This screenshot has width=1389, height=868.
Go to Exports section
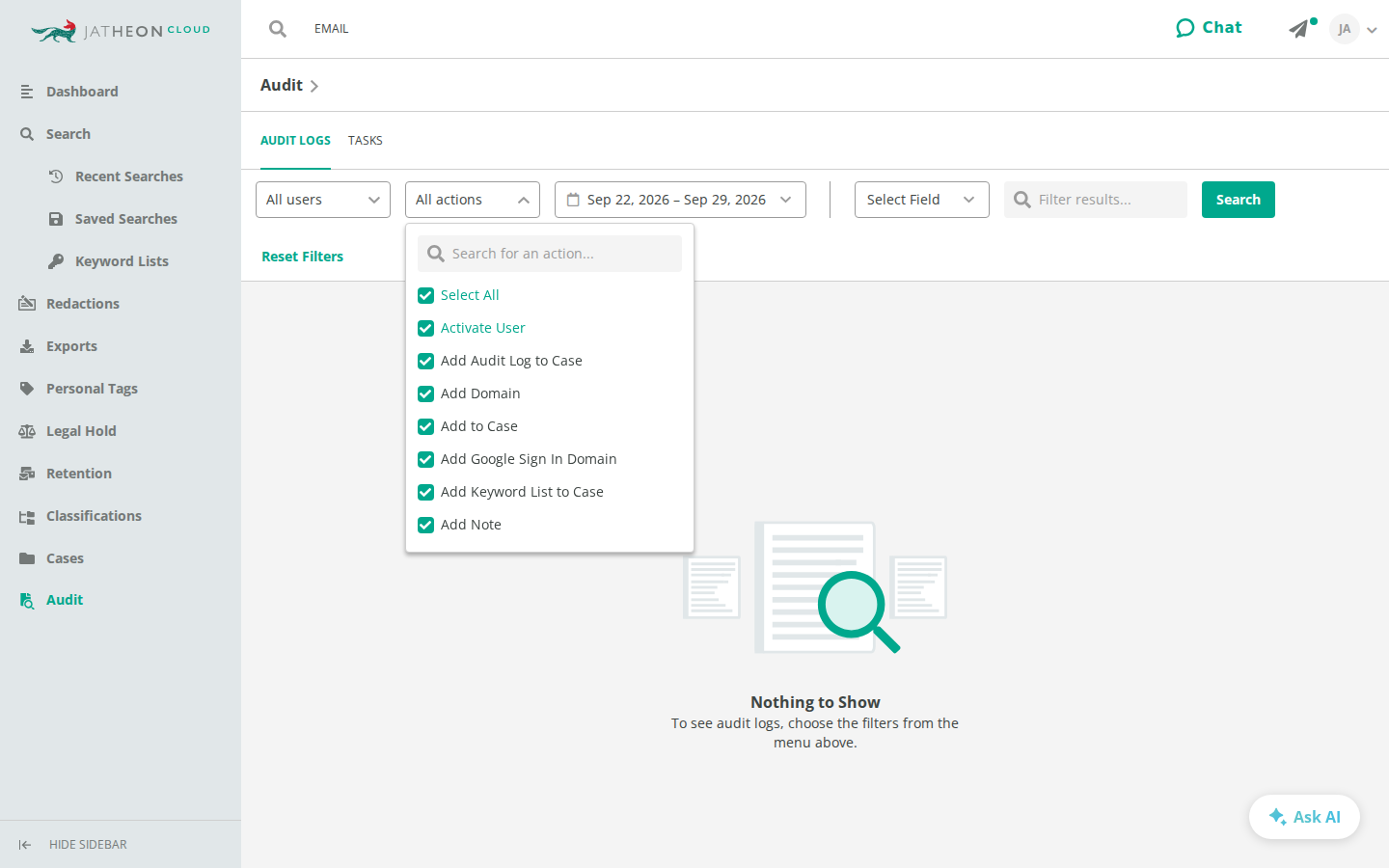point(71,346)
